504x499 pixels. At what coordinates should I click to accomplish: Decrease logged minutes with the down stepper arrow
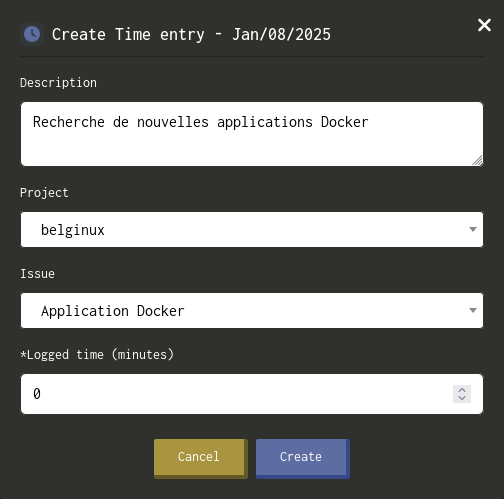tap(462, 398)
